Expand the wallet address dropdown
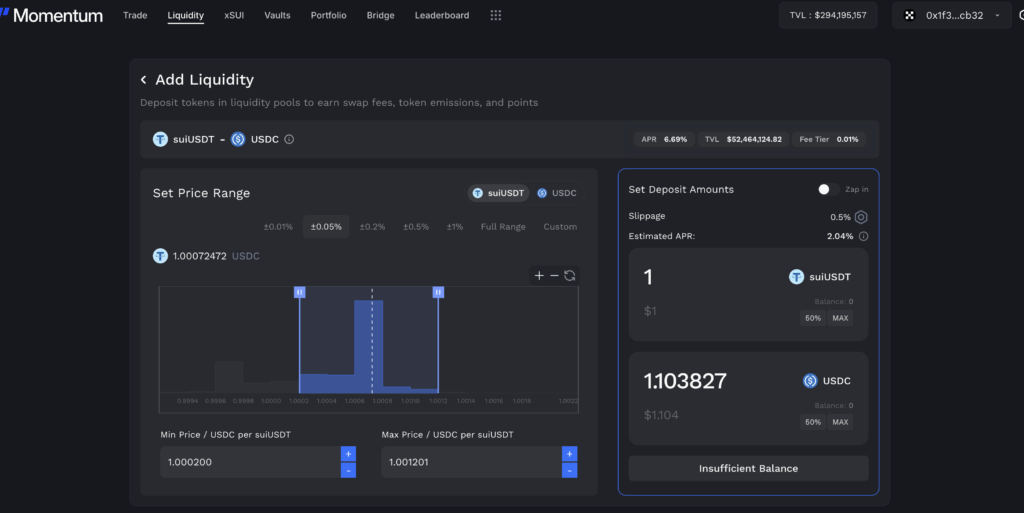 pyautogui.click(x=996, y=16)
